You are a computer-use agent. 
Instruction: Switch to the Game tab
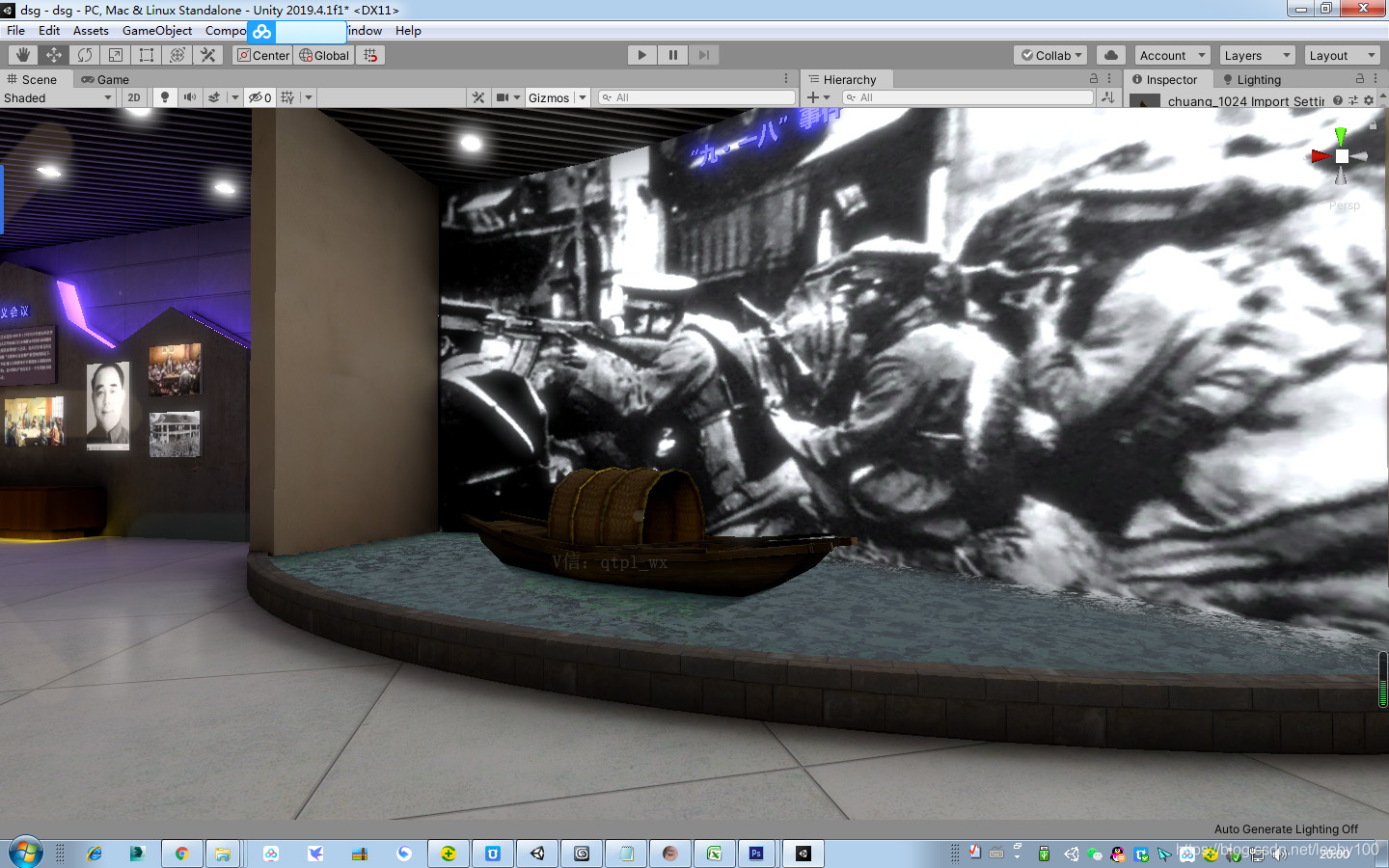tap(105, 79)
